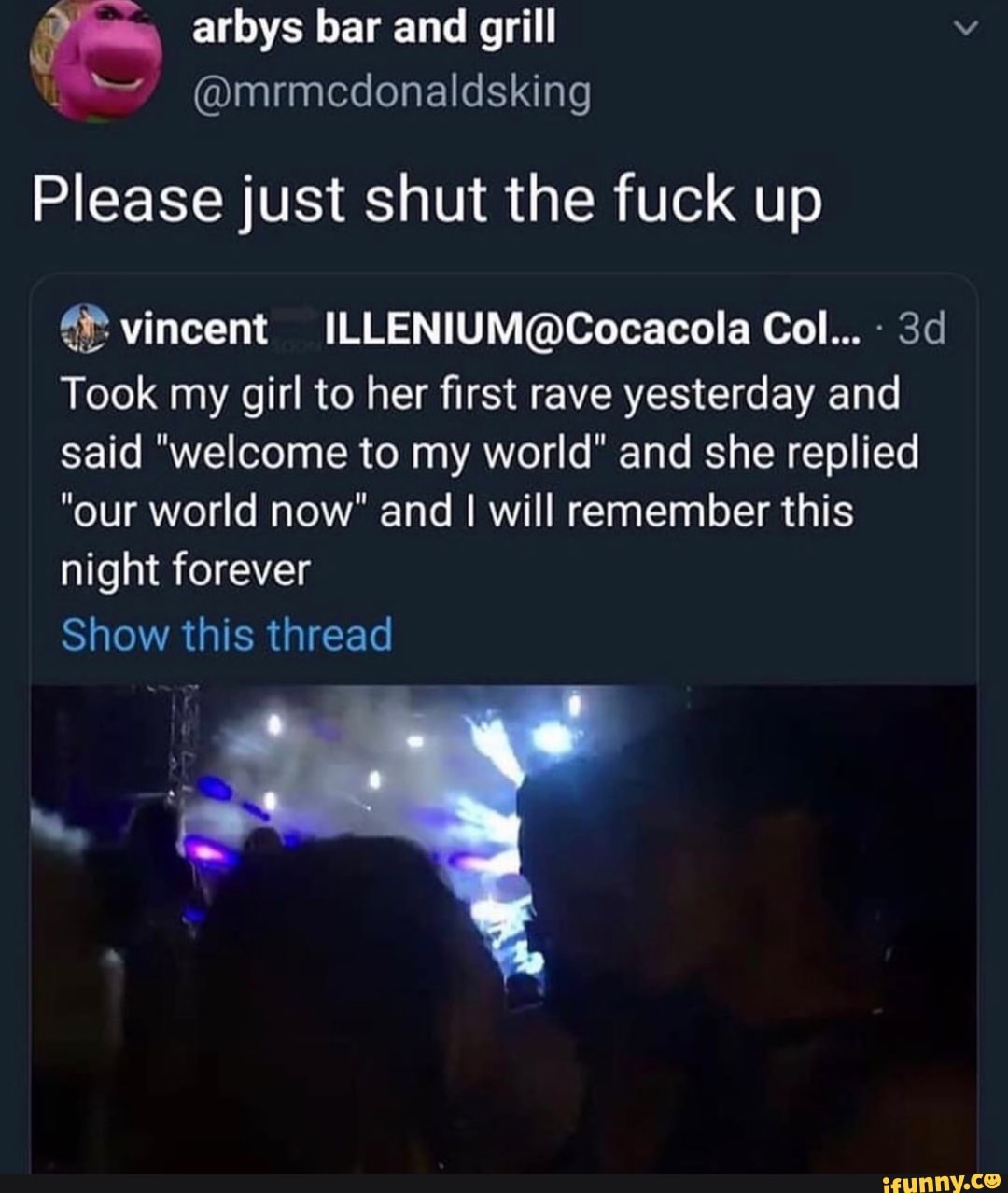Viewport: 1008px width, 1193px height.
Task: Expand the tweet options chevron
Action: pyautogui.click(x=968, y=30)
